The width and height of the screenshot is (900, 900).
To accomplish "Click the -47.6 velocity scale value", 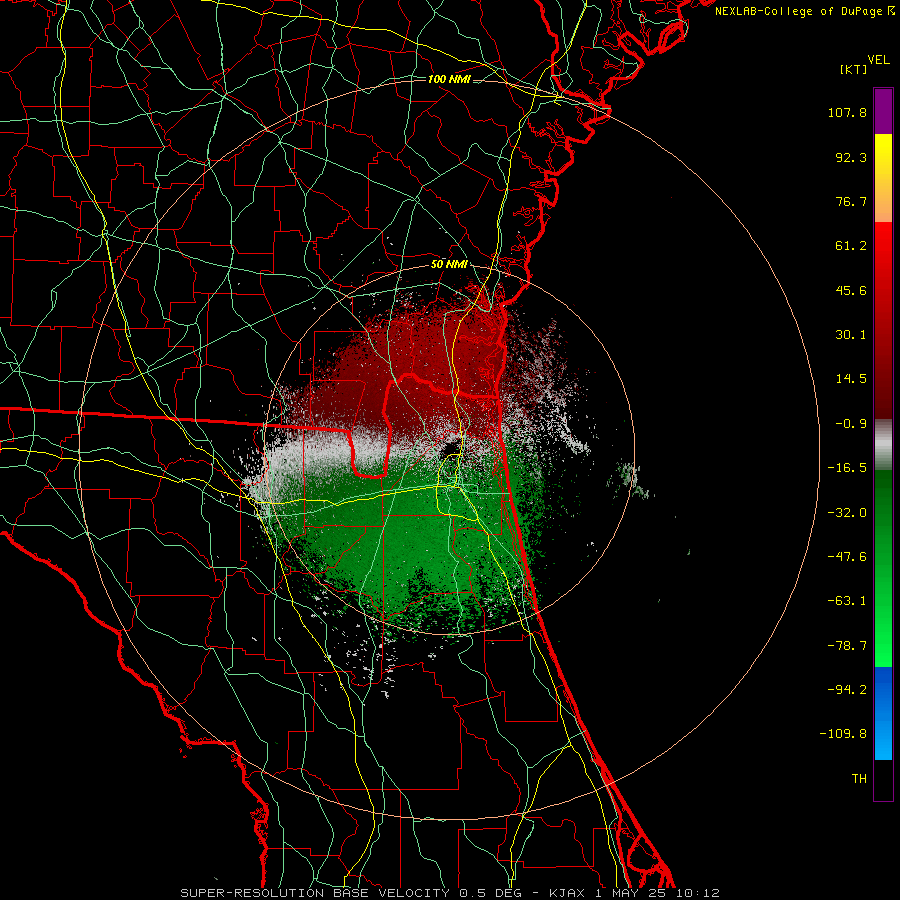I will coord(847,557).
